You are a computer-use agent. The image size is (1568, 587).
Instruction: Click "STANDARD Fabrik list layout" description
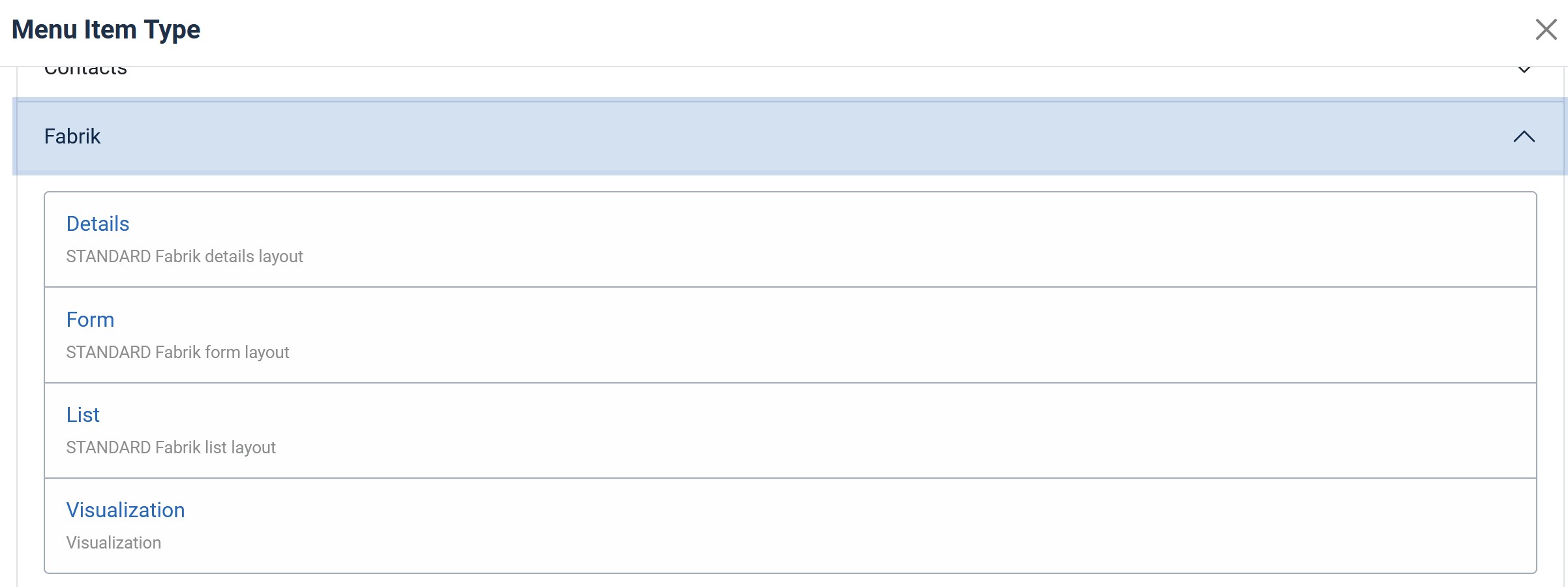[171, 447]
